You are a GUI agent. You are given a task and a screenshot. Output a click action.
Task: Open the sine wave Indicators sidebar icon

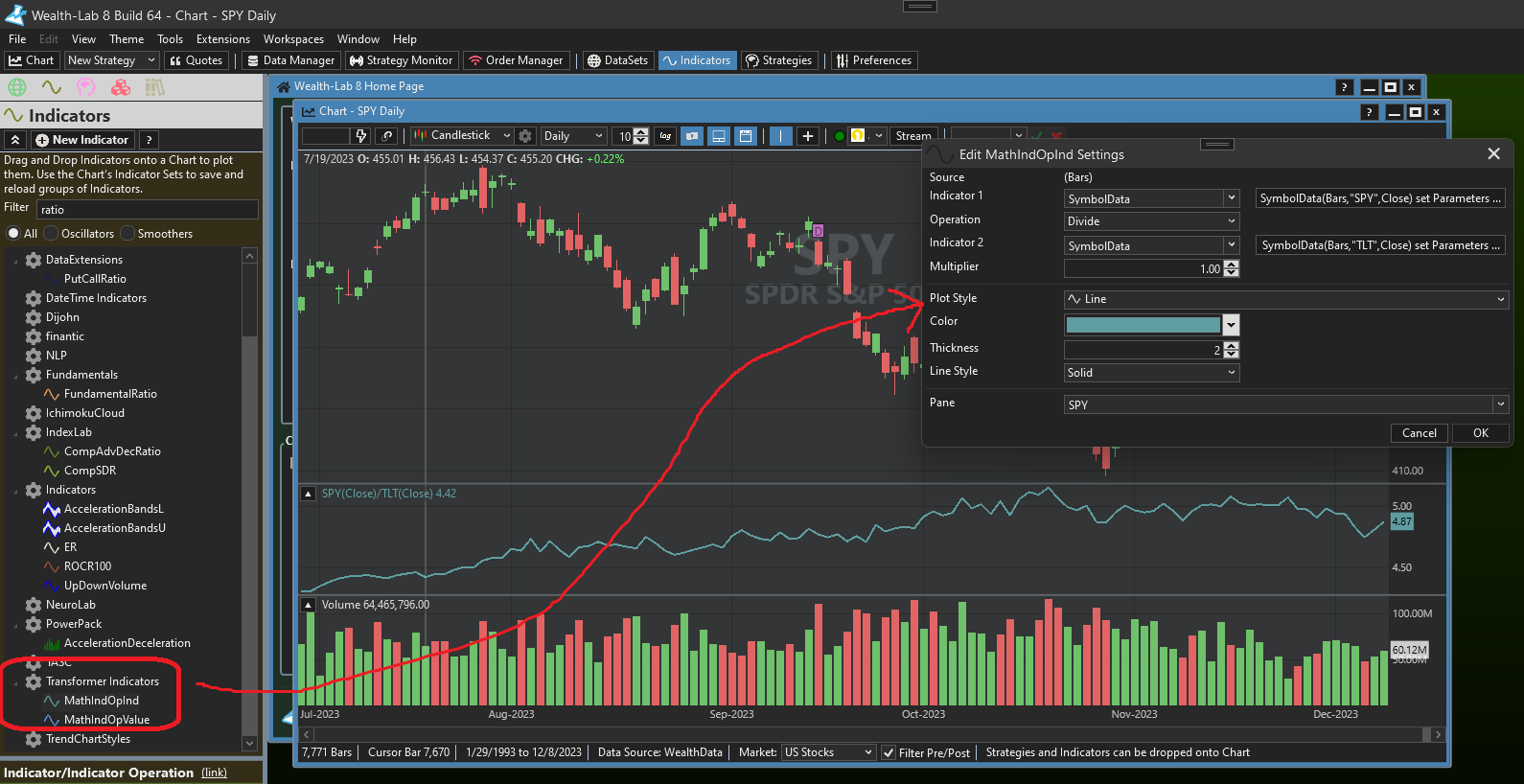tap(52, 87)
